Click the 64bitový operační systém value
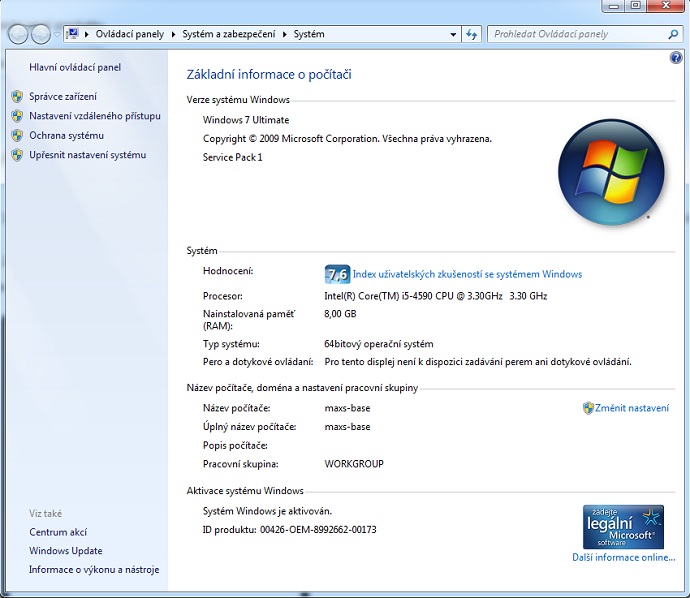 pos(379,344)
